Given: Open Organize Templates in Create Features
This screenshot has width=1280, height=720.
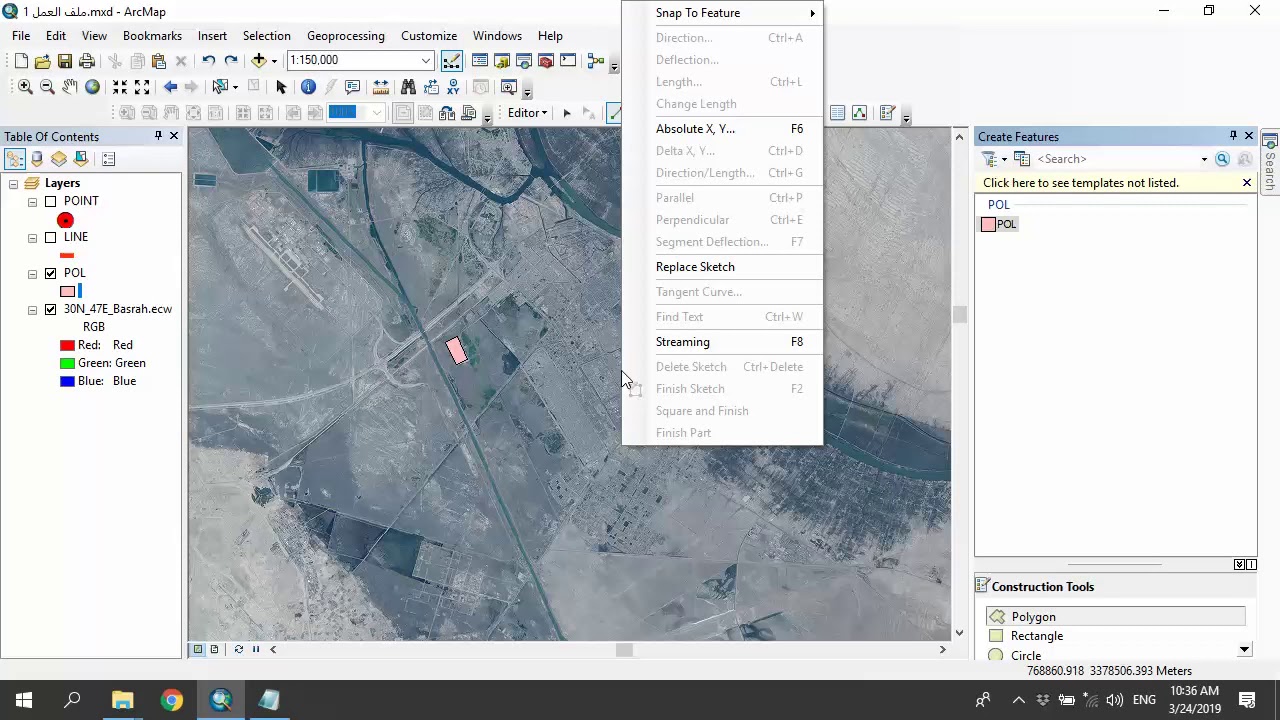Looking at the screenshot, I should click(x=1021, y=159).
